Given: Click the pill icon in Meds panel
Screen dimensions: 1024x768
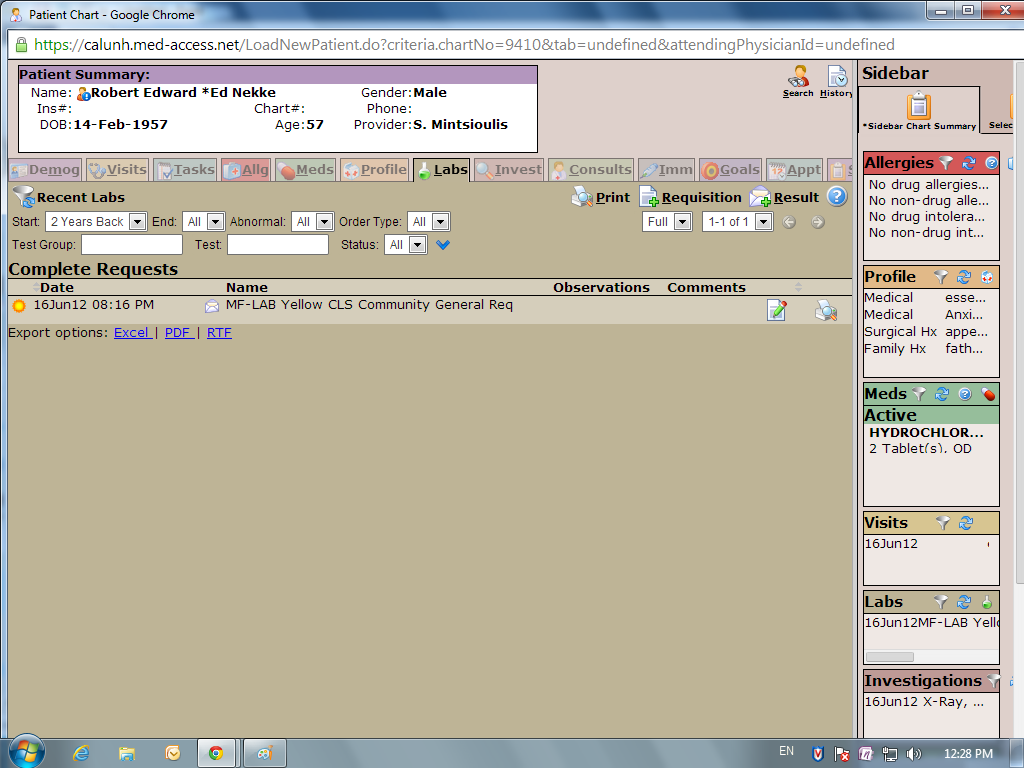Looking at the screenshot, I should pyautogui.click(x=988, y=394).
